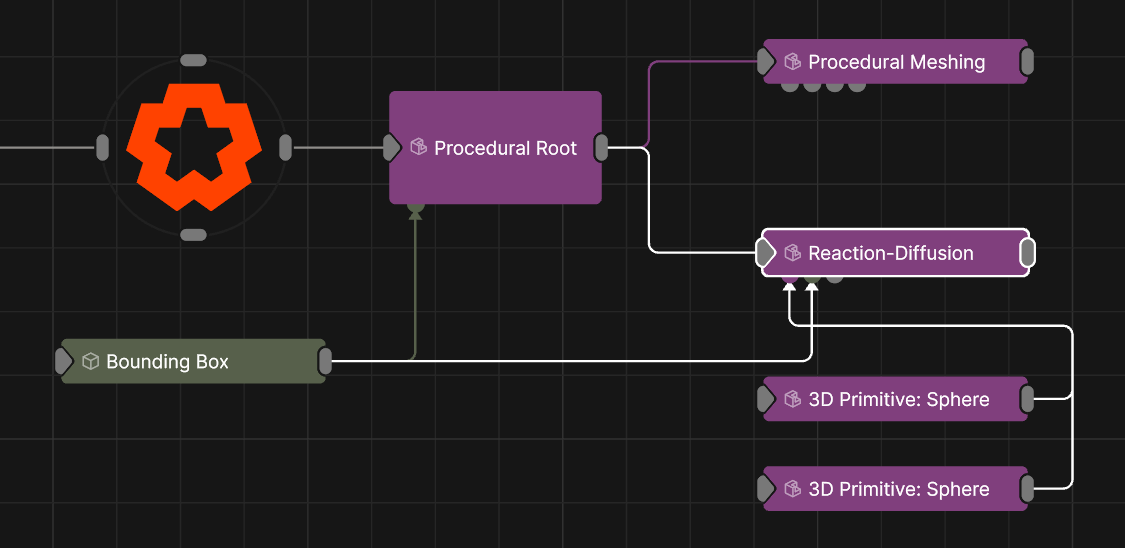The height and width of the screenshot is (548, 1125).
Task: Click the output port of Reaction-Diffusion node
Action: 1027,252
